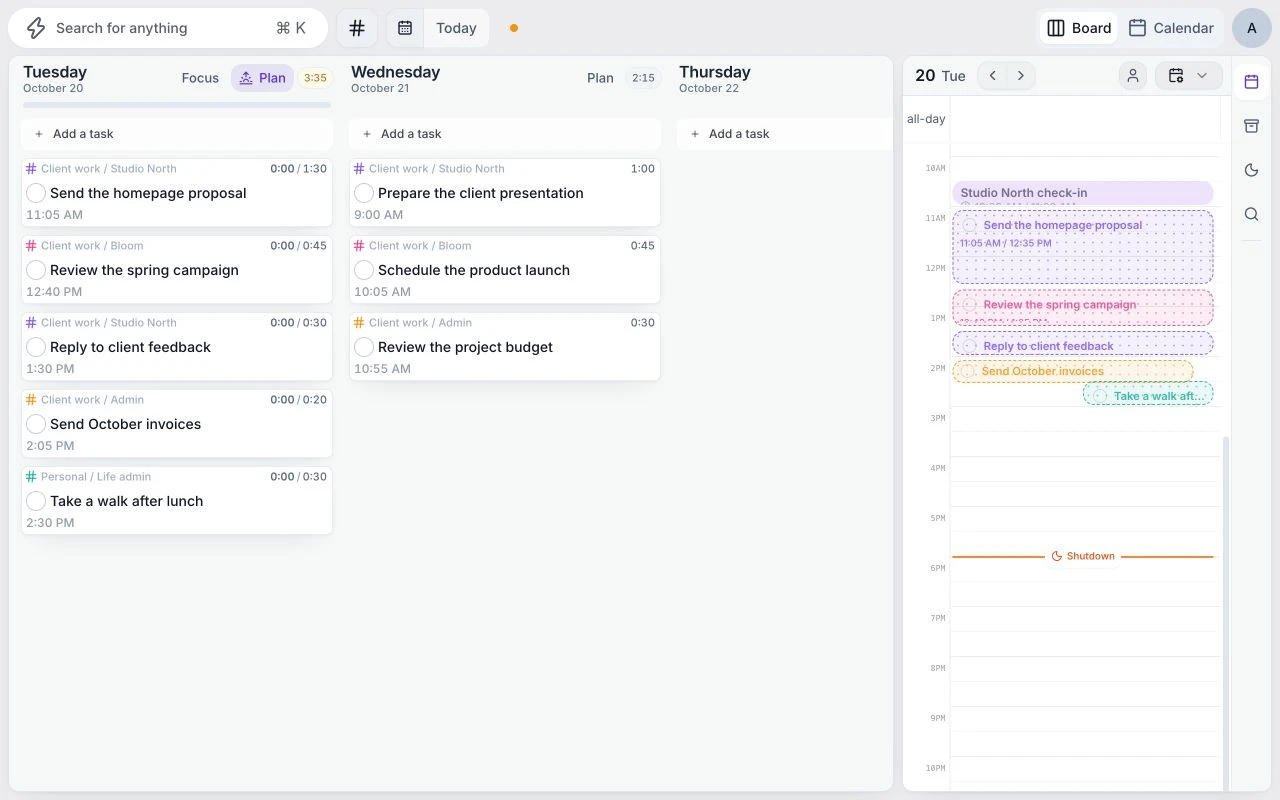The image size is (1280, 800).
Task: Add a task to Wednesday's column
Action: [x=505, y=134]
